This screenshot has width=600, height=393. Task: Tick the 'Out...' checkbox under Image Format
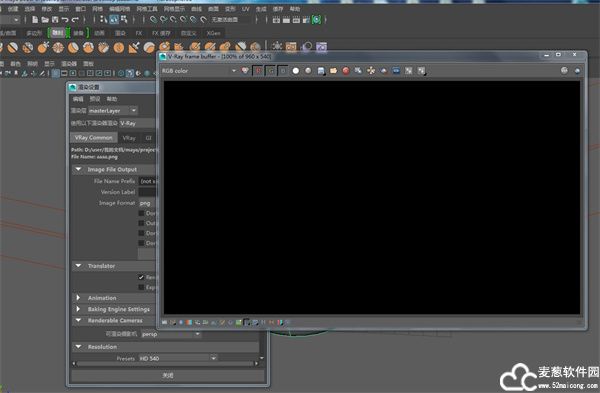[x=141, y=223]
